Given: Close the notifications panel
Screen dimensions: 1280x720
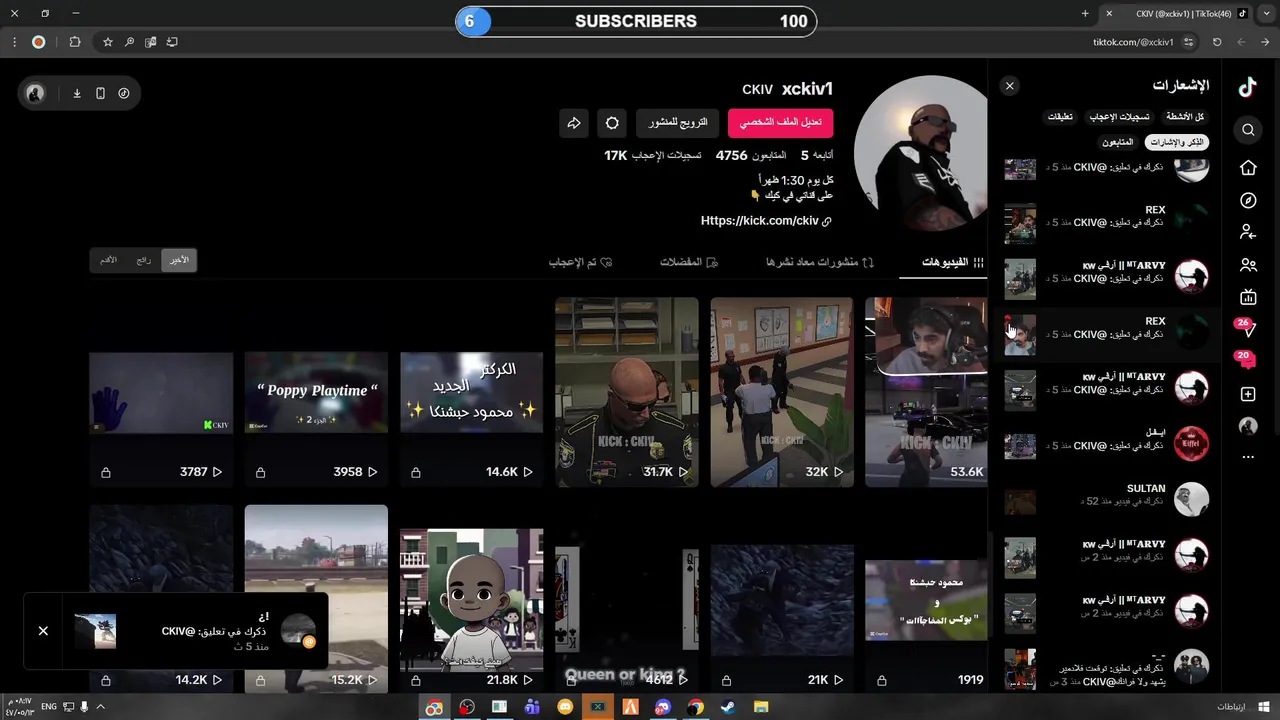Looking at the screenshot, I should pos(1010,86).
